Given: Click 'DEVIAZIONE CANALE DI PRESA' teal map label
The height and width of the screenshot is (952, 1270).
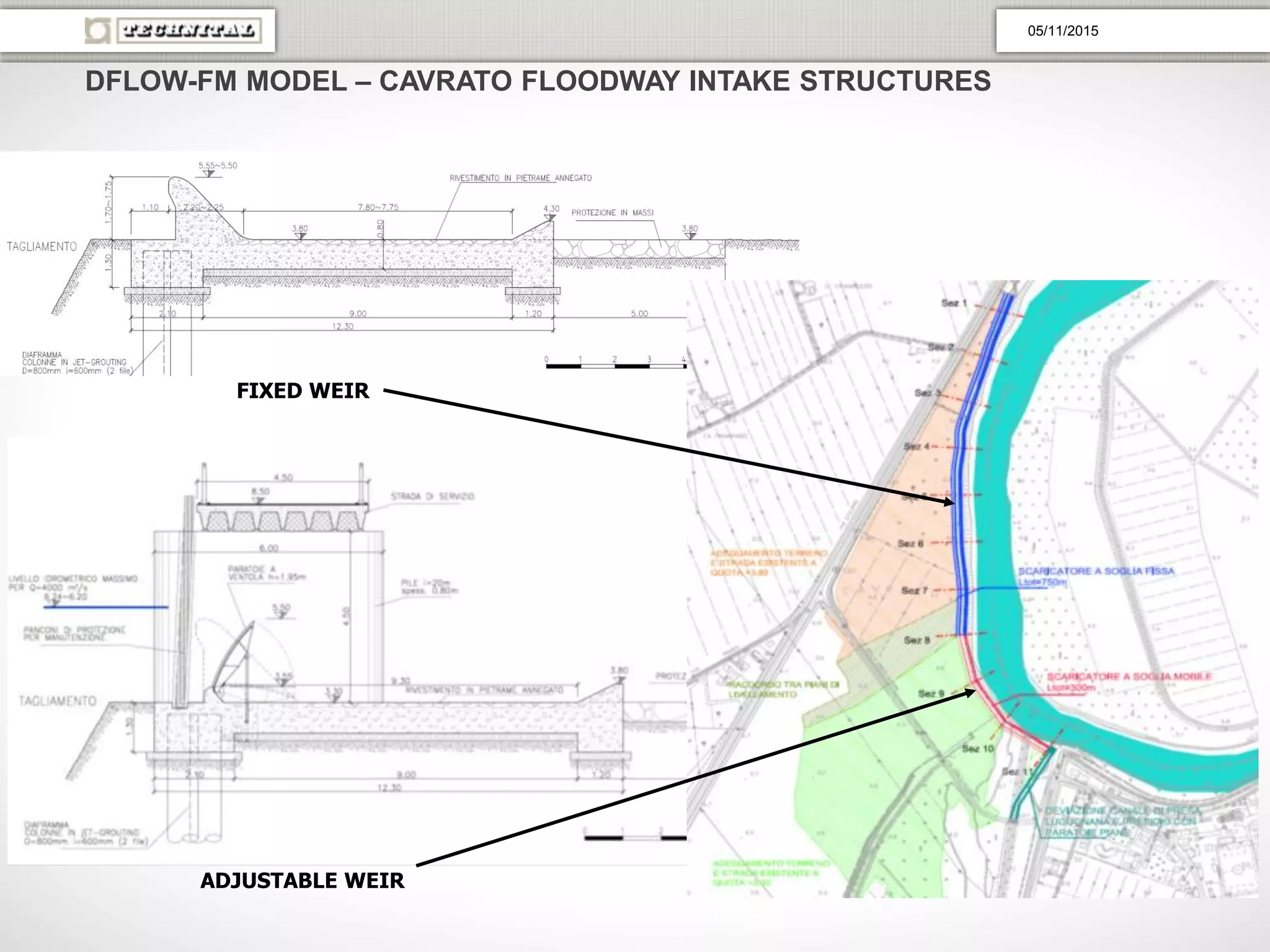Looking at the screenshot, I should 1123,821.
